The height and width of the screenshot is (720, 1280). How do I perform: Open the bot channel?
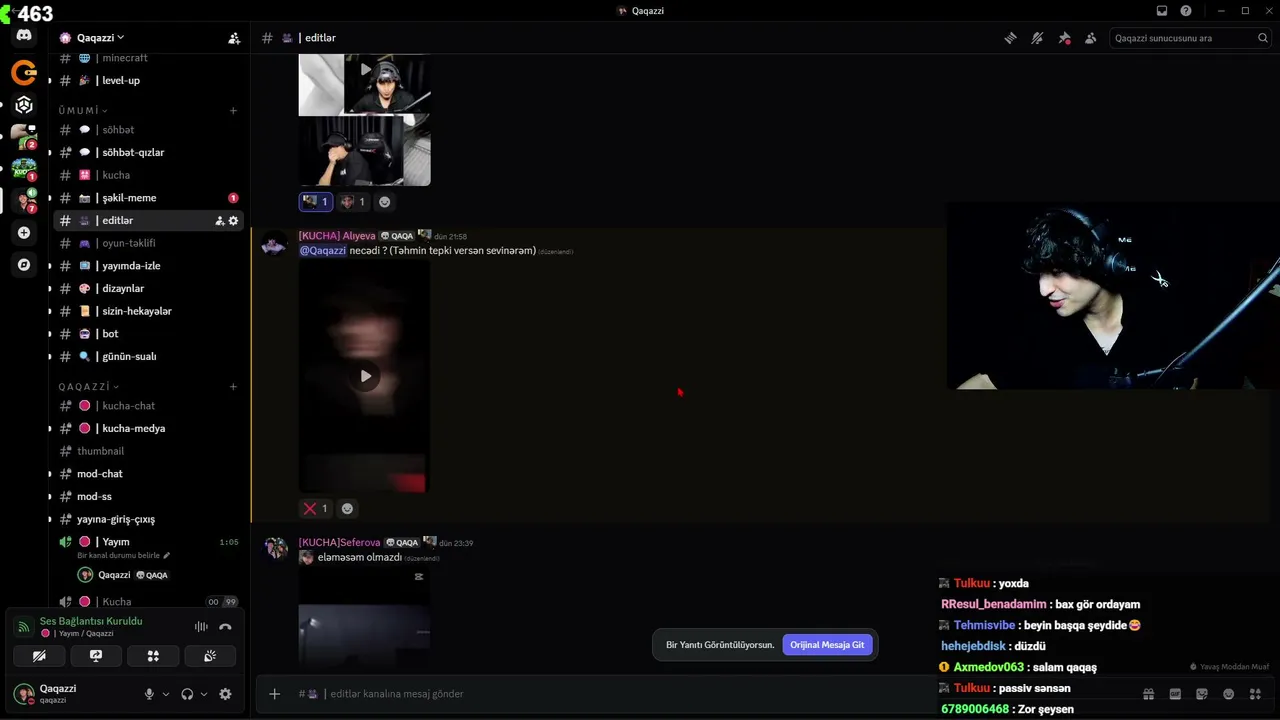coord(148,334)
